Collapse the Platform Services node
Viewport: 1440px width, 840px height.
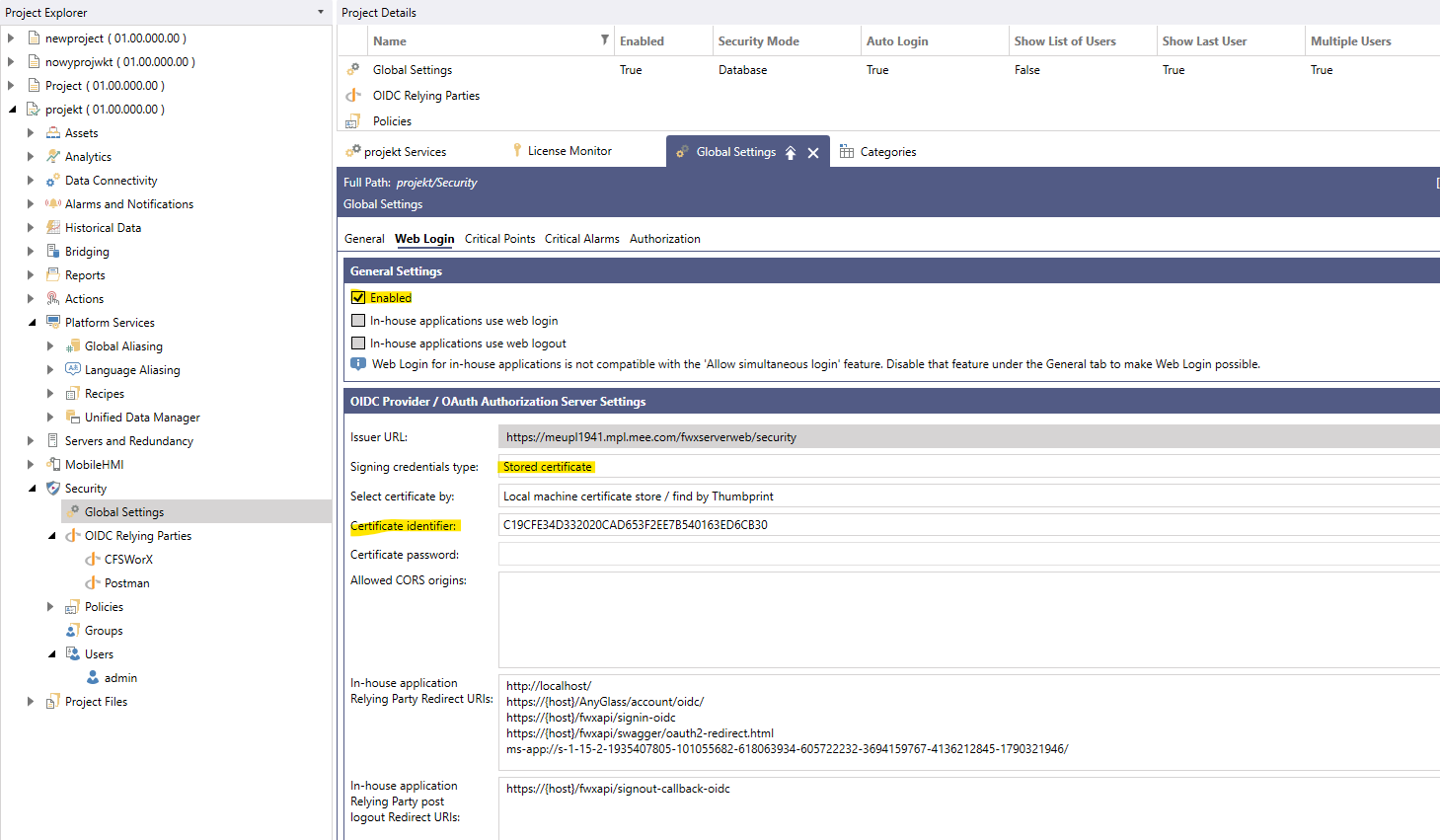32,323
